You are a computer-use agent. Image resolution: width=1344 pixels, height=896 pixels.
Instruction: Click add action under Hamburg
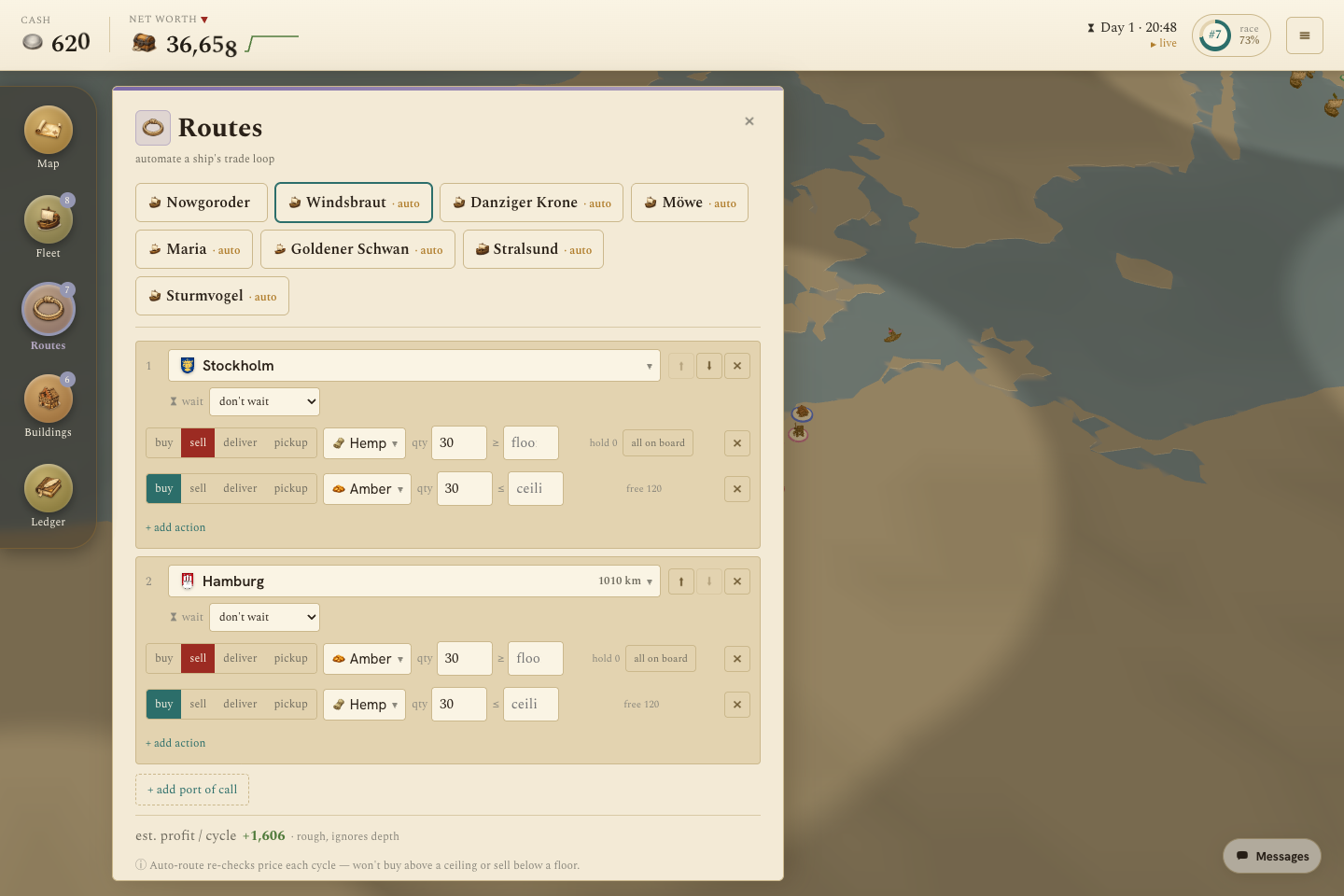[x=175, y=743]
